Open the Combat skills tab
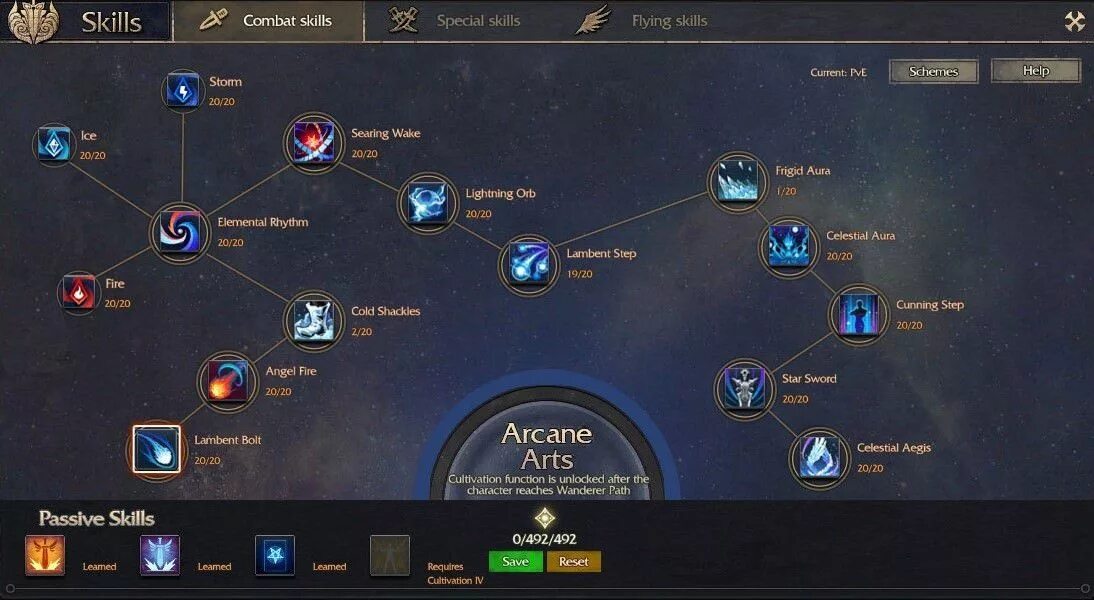The image size is (1094, 600). click(269, 21)
